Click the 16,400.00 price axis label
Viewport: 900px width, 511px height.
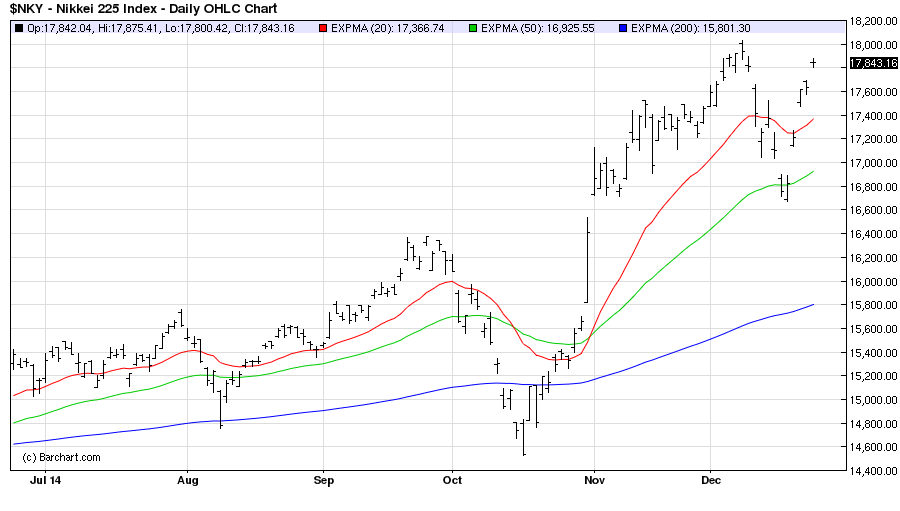(x=873, y=234)
